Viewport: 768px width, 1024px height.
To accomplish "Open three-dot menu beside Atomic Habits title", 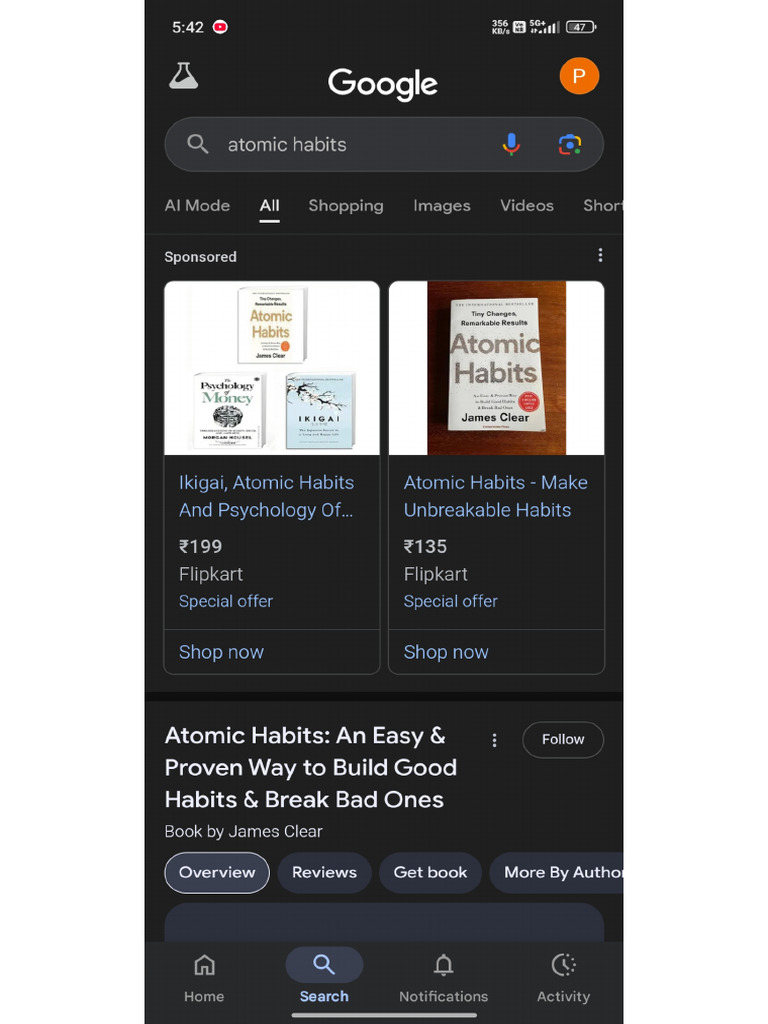I will [x=494, y=740].
